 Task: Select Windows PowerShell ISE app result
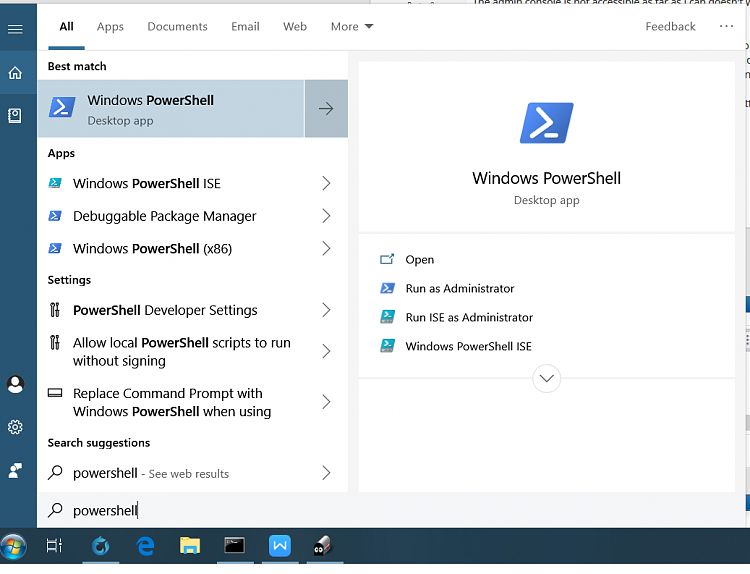tap(192, 183)
